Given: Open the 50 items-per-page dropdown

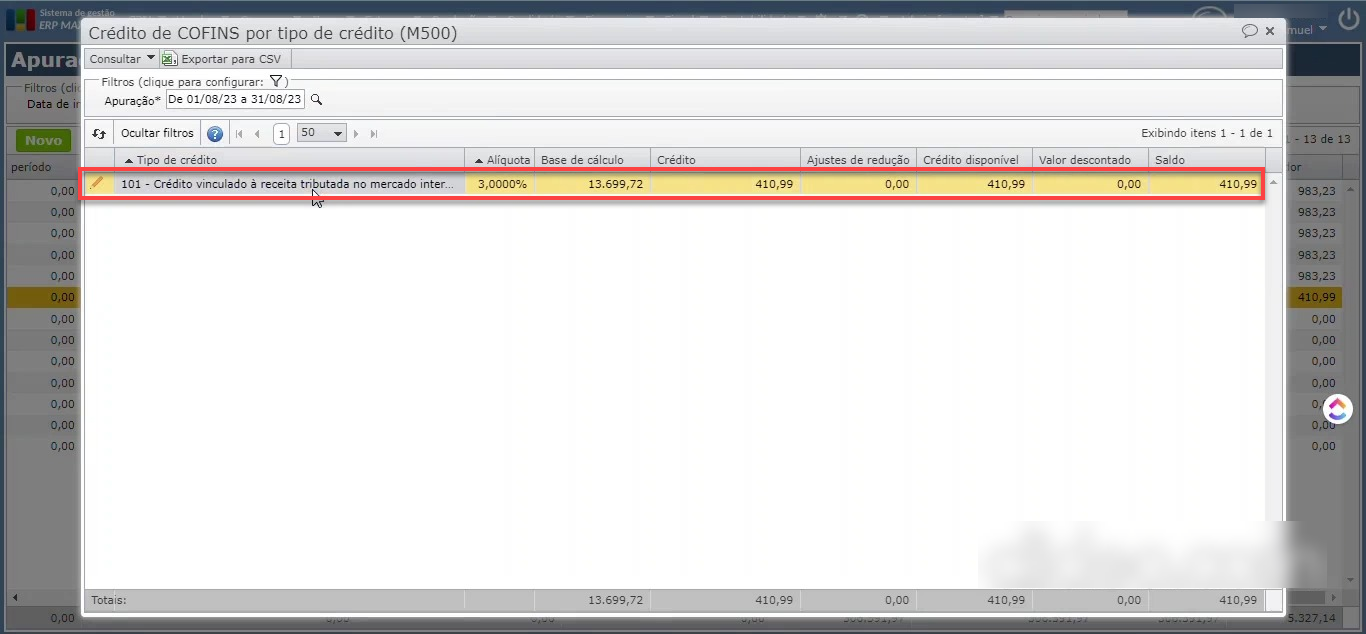Looking at the screenshot, I should click(x=322, y=133).
